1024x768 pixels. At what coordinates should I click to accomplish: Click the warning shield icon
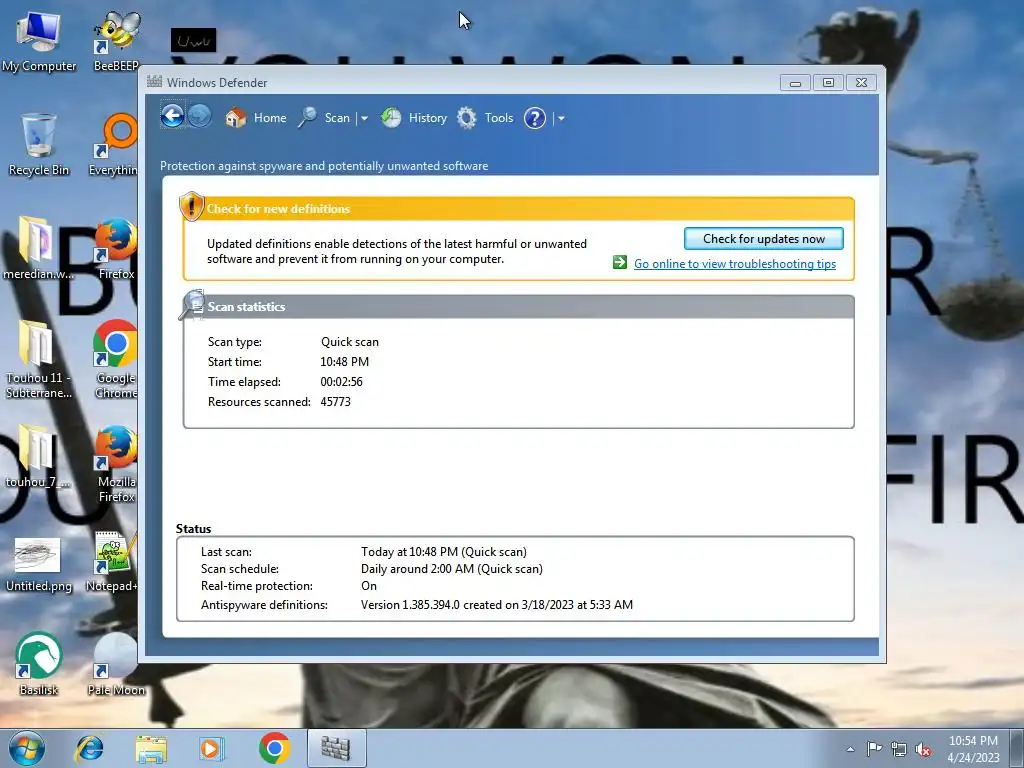point(191,206)
